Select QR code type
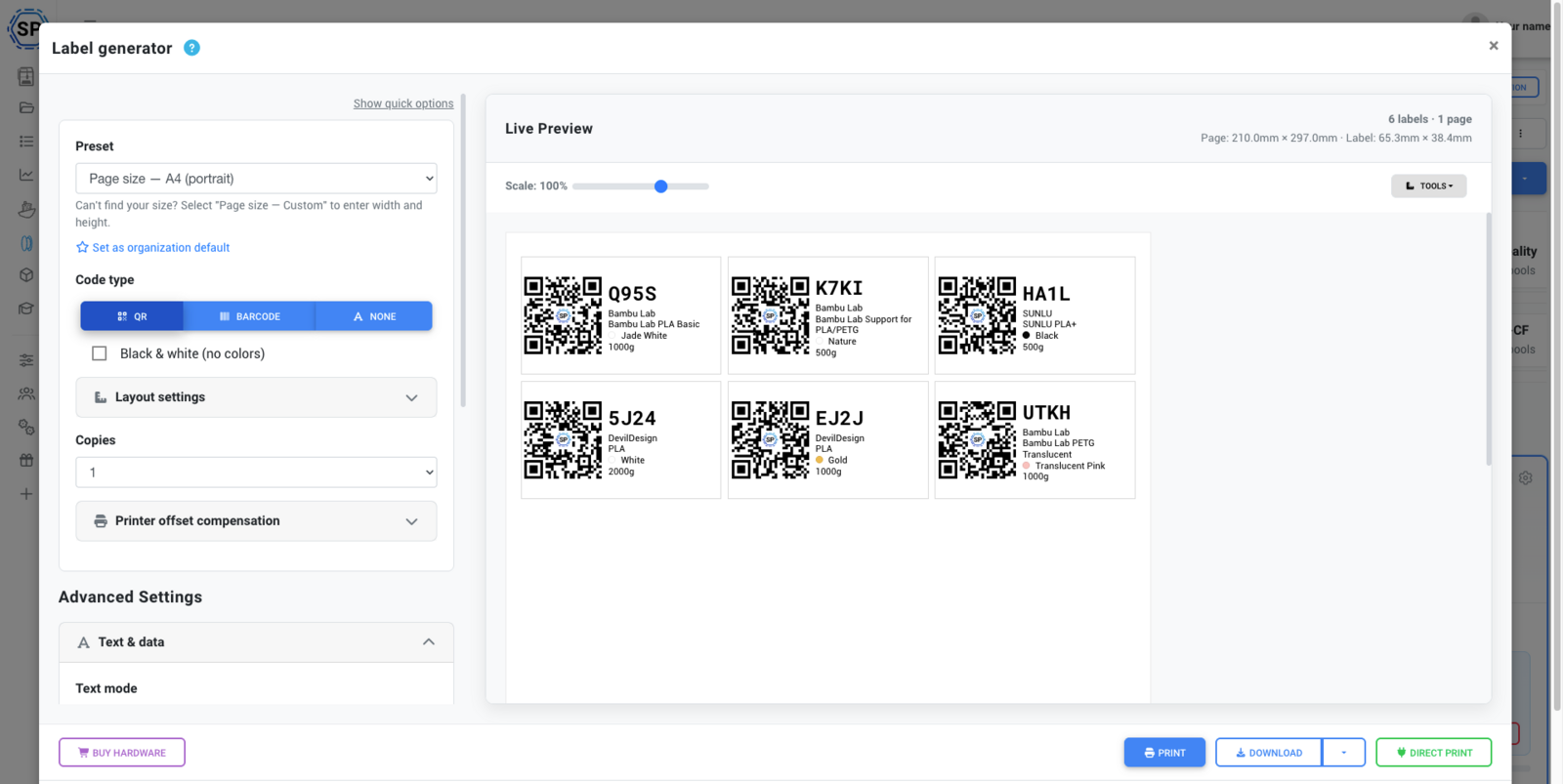Image resolution: width=1563 pixels, height=784 pixels. click(132, 316)
